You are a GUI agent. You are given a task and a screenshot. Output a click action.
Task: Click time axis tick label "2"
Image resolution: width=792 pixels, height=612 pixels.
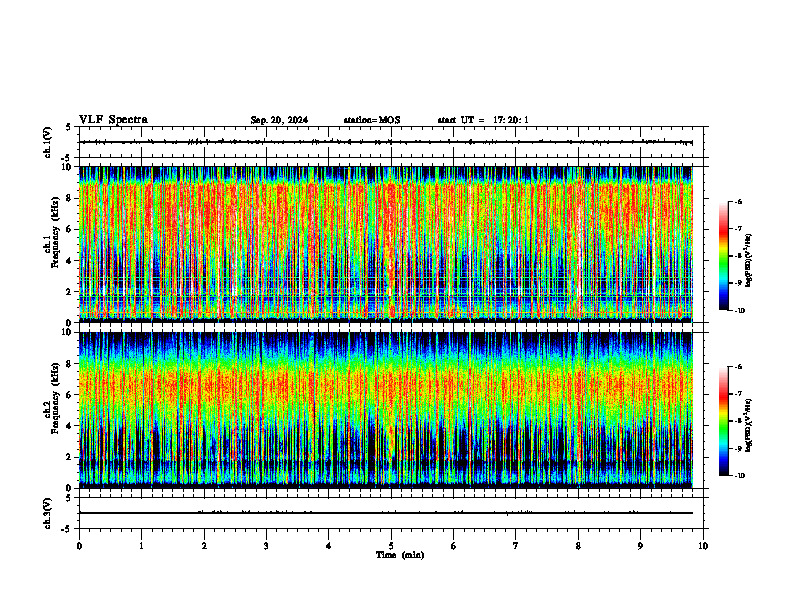pyautogui.click(x=204, y=546)
